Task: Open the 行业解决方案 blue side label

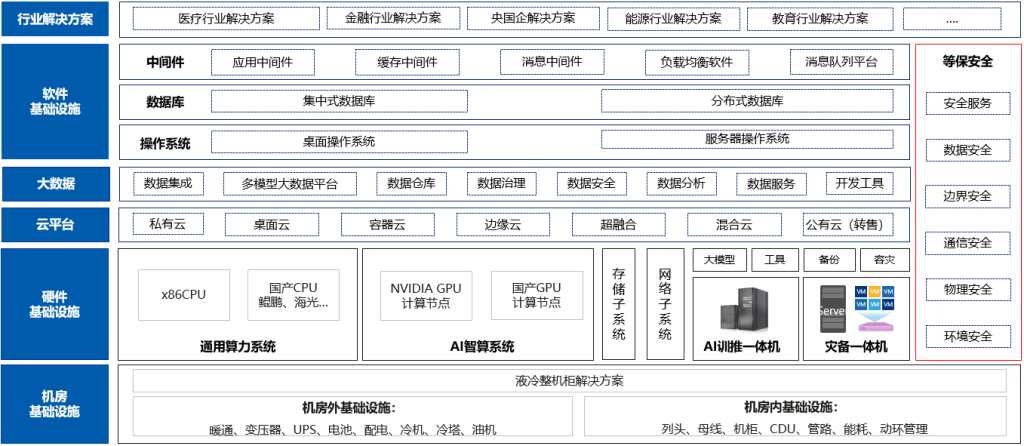Action: pyautogui.click(x=55, y=18)
